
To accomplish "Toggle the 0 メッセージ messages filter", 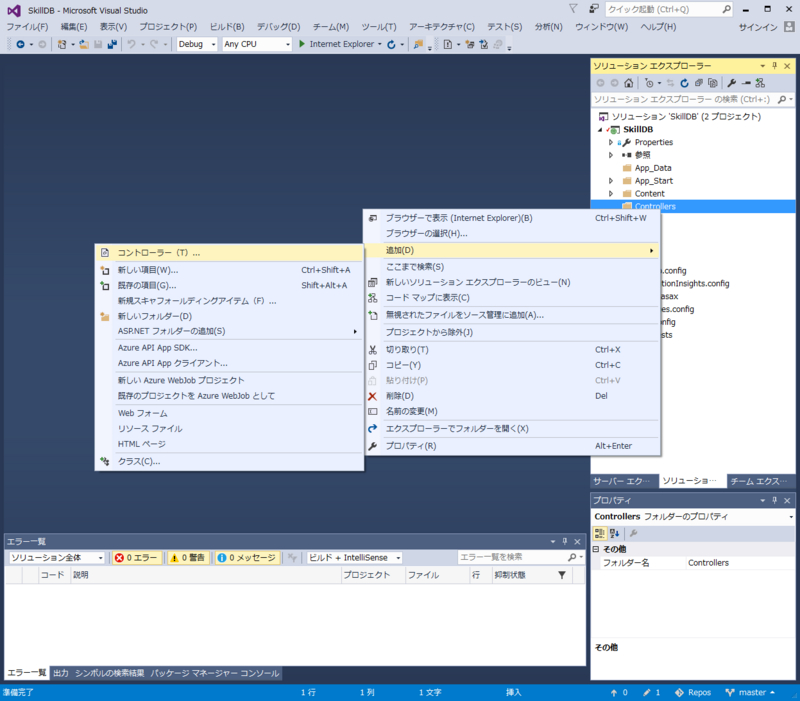I will tap(247, 558).
